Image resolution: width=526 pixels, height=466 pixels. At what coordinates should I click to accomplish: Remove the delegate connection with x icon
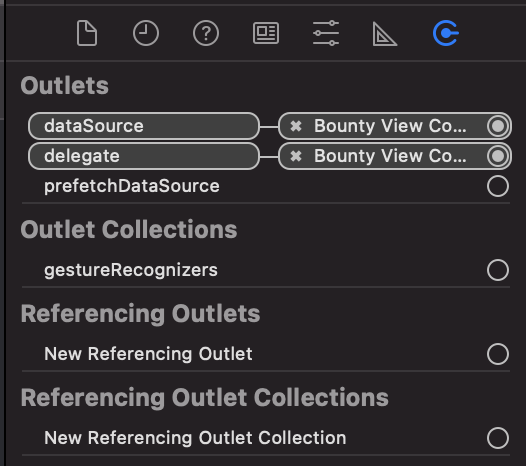296,156
